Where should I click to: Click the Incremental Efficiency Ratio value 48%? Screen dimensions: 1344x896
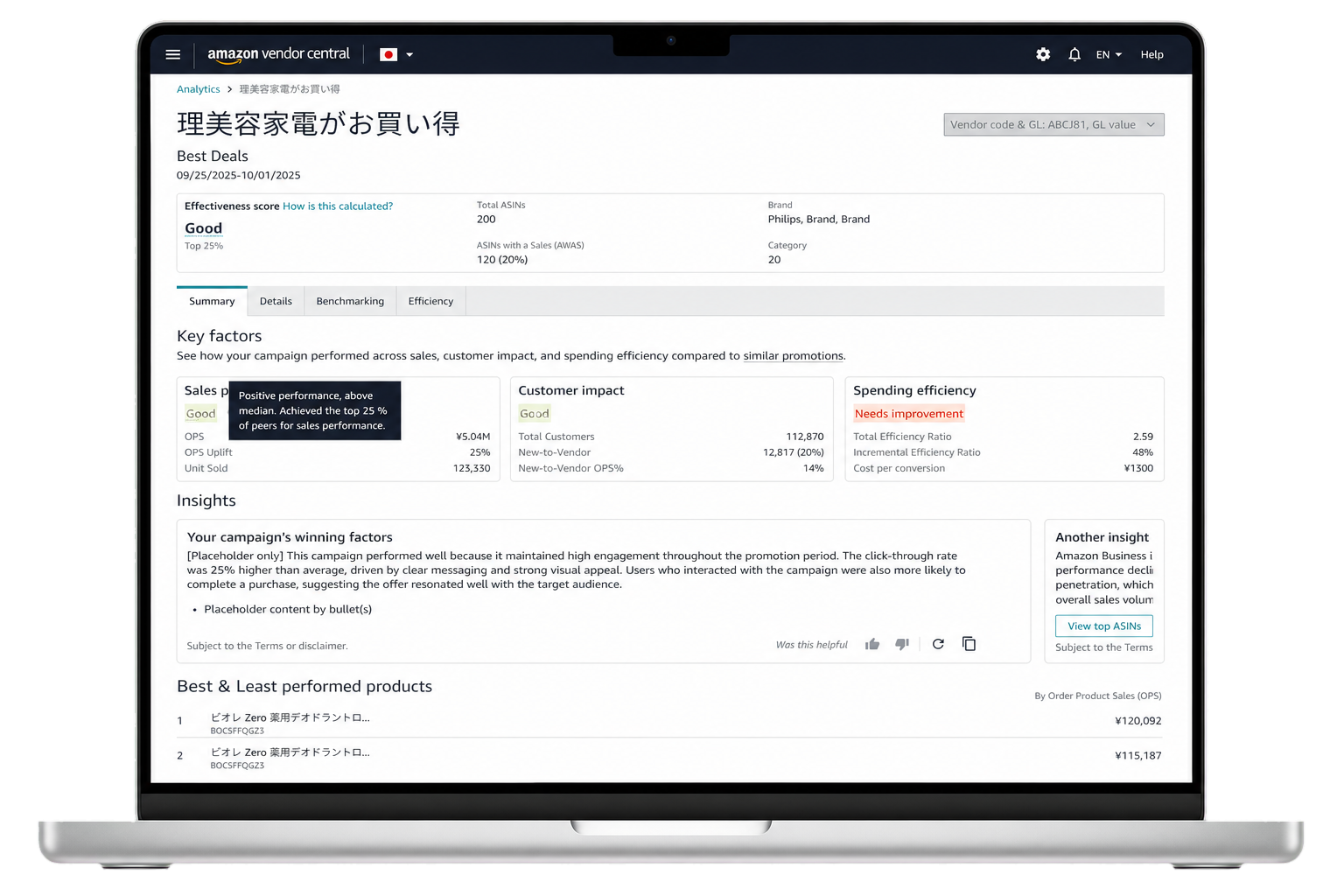coord(1143,452)
